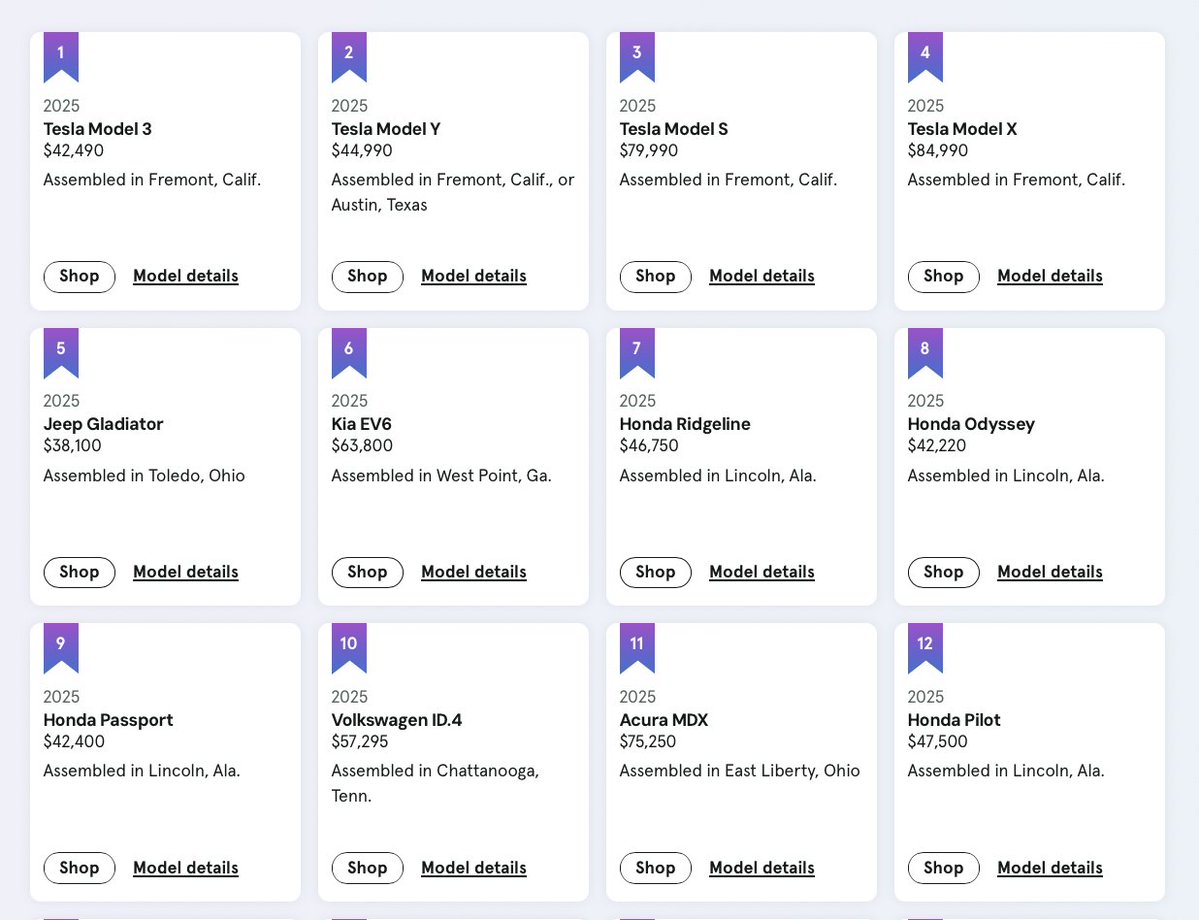This screenshot has height=920, width=1199.
Task: Click the $79,990 price
Action: point(648,151)
